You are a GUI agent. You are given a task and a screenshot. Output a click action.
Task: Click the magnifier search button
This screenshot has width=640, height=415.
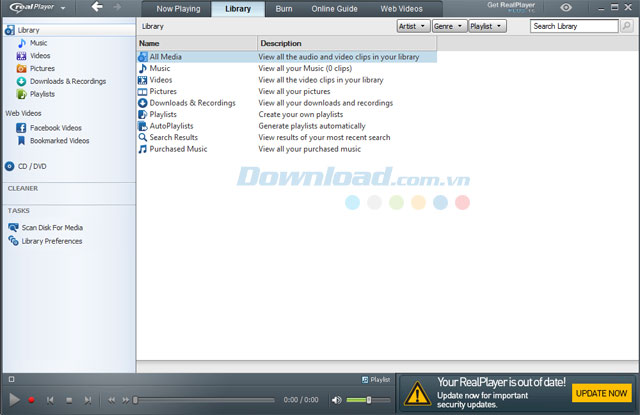click(x=627, y=26)
